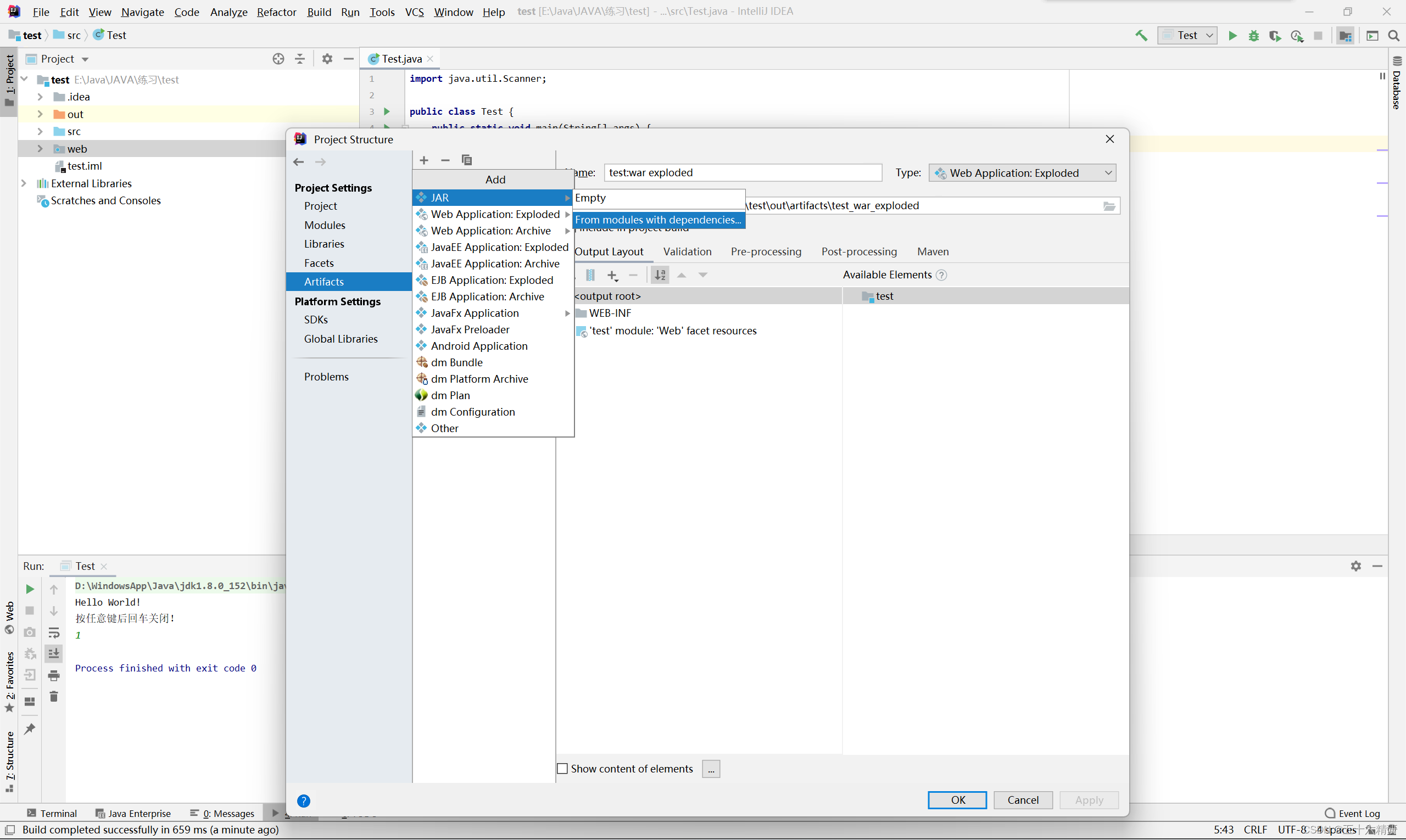
Task: Select From modules with dependencies option
Action: (x=658, y=220)
